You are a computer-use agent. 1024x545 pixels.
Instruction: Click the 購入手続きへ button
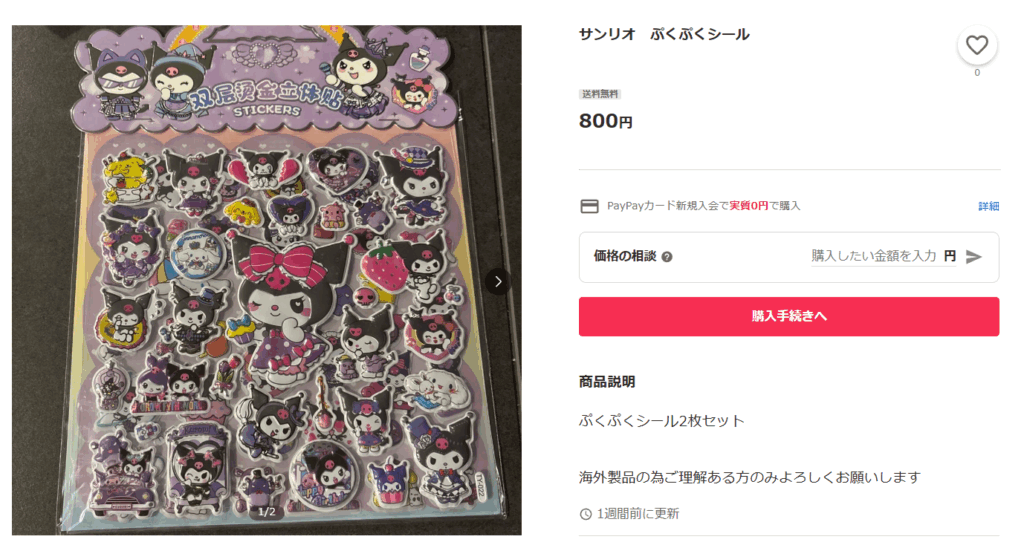coord(789,317)
